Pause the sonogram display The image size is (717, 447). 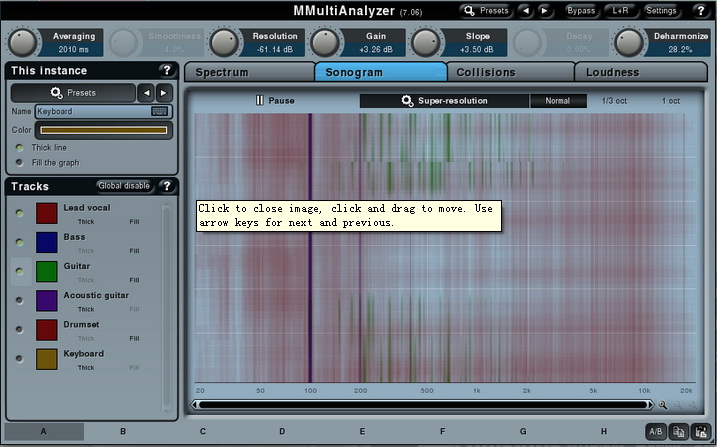coord(275,101)
